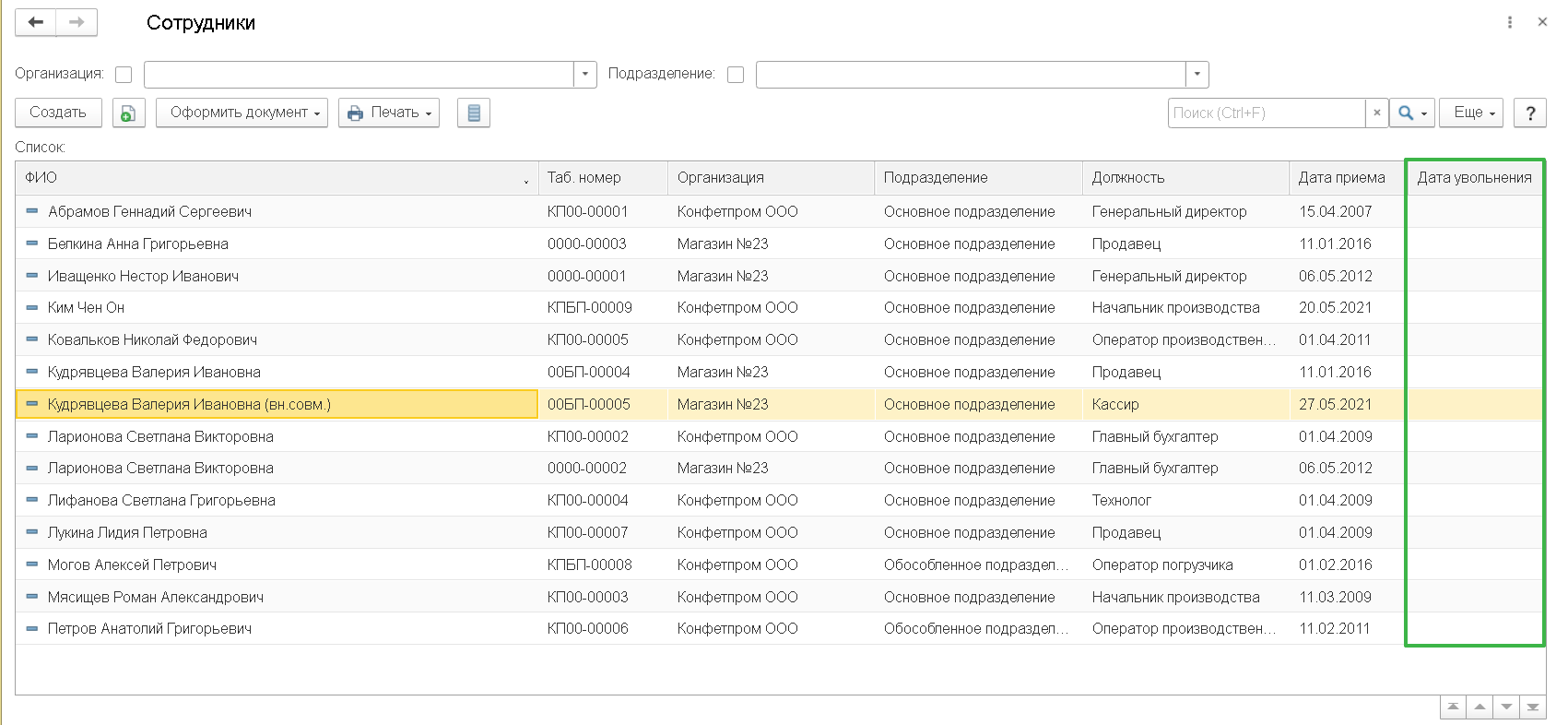Sort by the Дата увольнения column header
The image size is (1568, 725).
(x=1475, y=178)
